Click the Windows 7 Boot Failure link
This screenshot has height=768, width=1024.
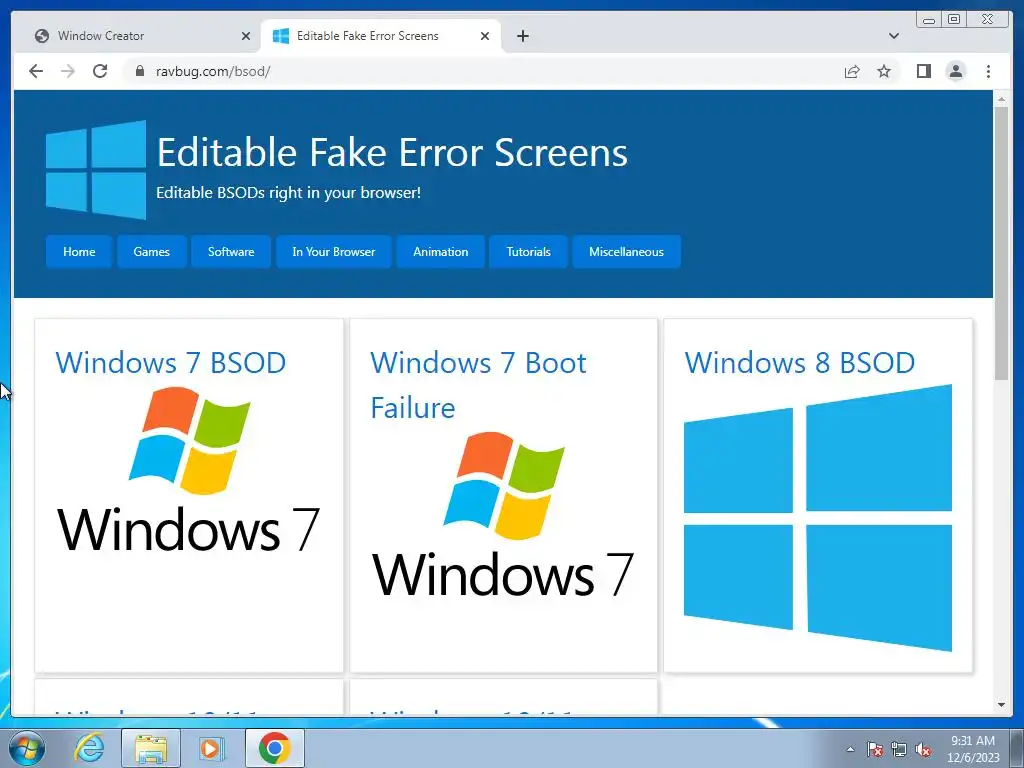point(478,385)
